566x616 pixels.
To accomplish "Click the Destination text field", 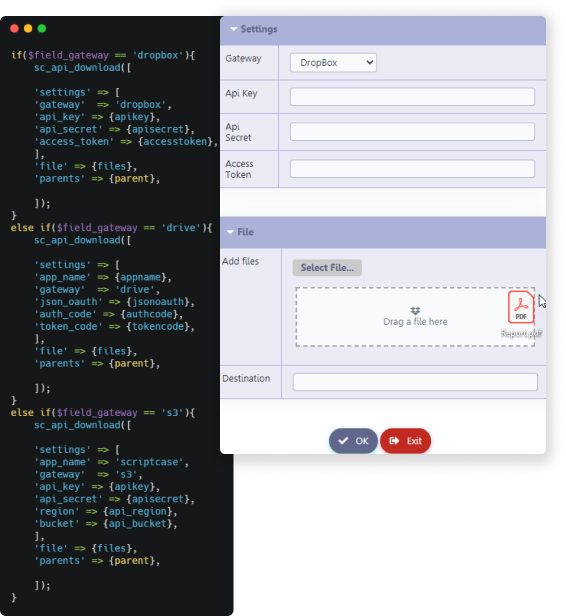I will coord(415,382).
